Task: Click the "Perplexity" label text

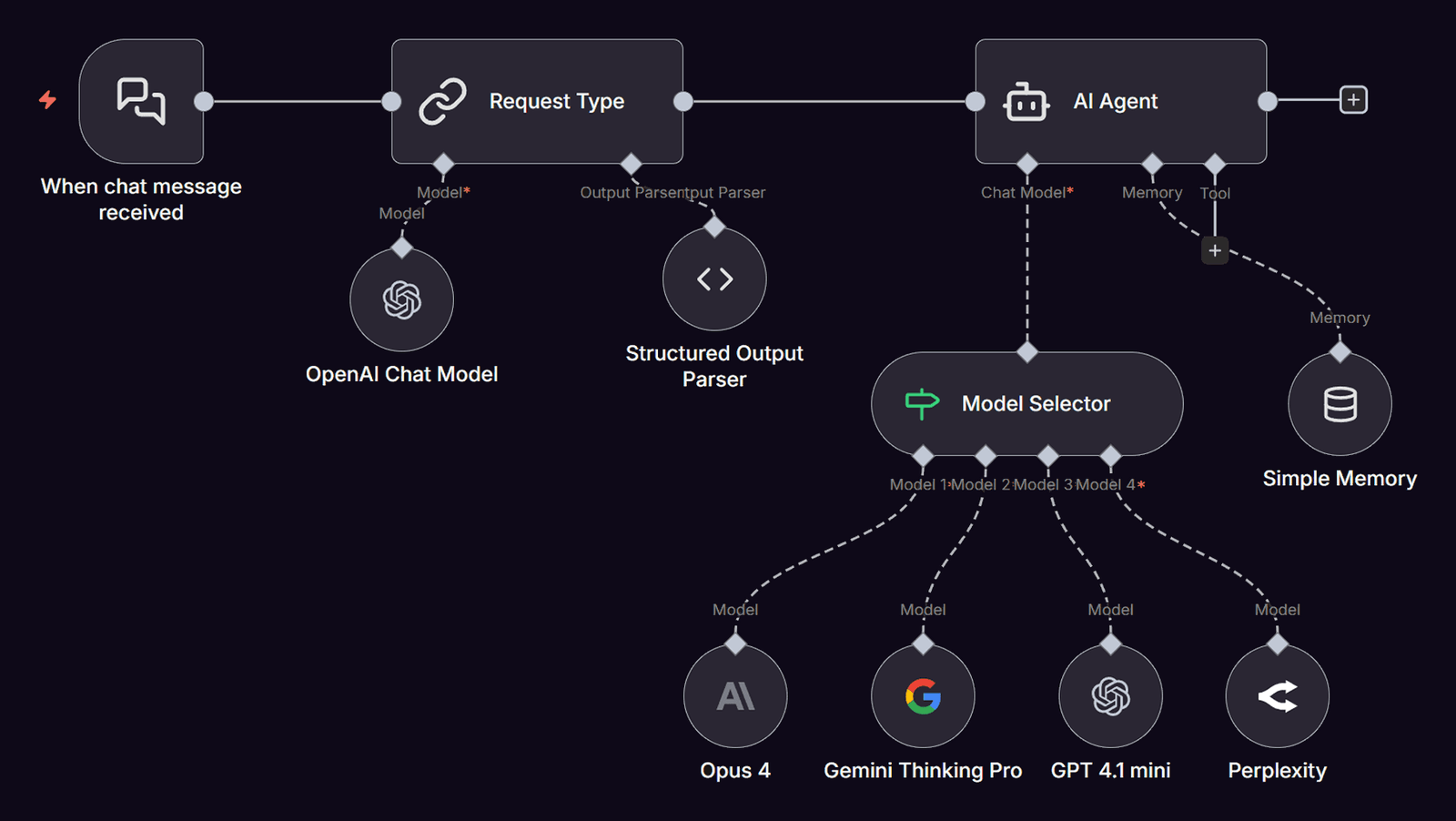Action: (1277, 771)
